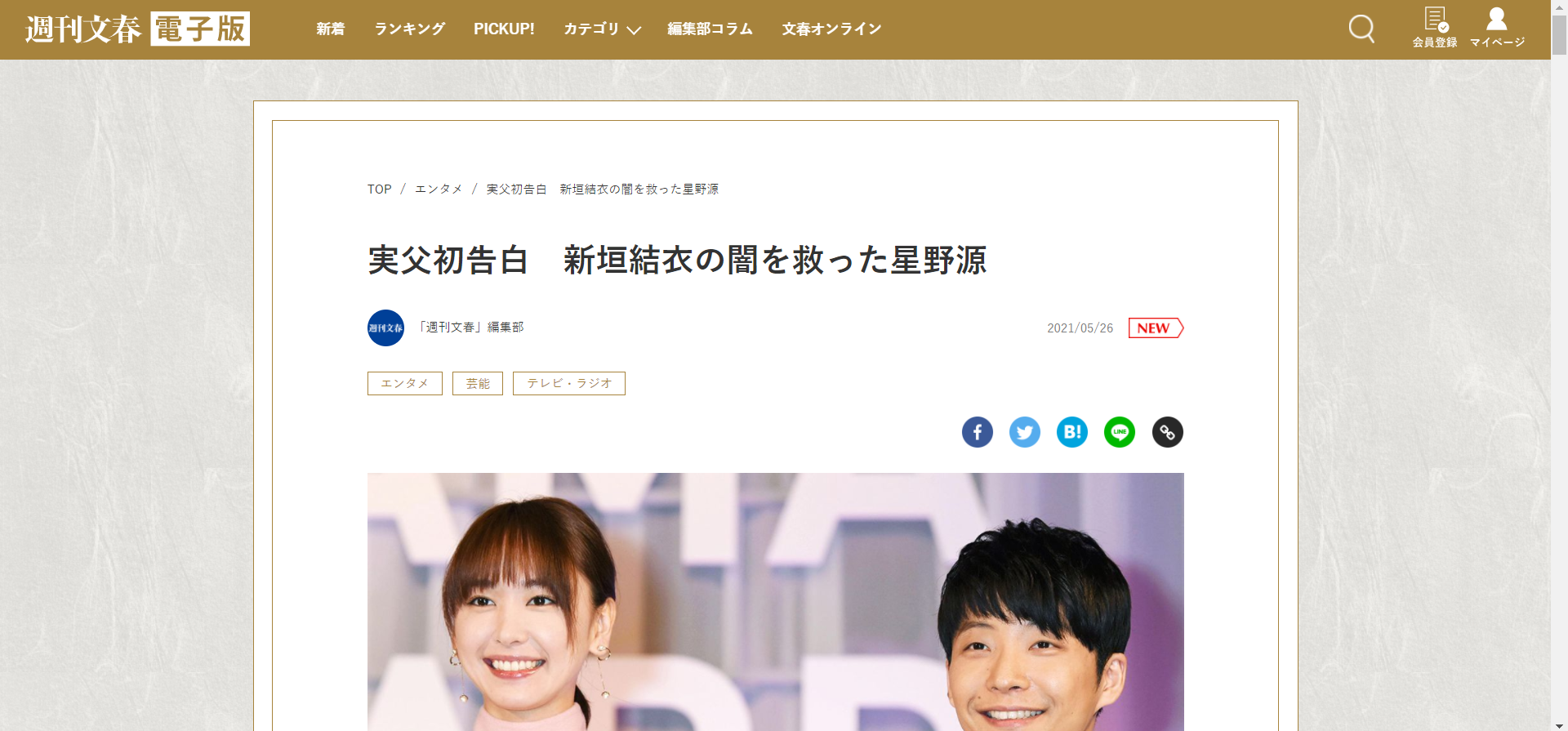
Task: Open the search magnifier icon
Action: (1361, 29)
